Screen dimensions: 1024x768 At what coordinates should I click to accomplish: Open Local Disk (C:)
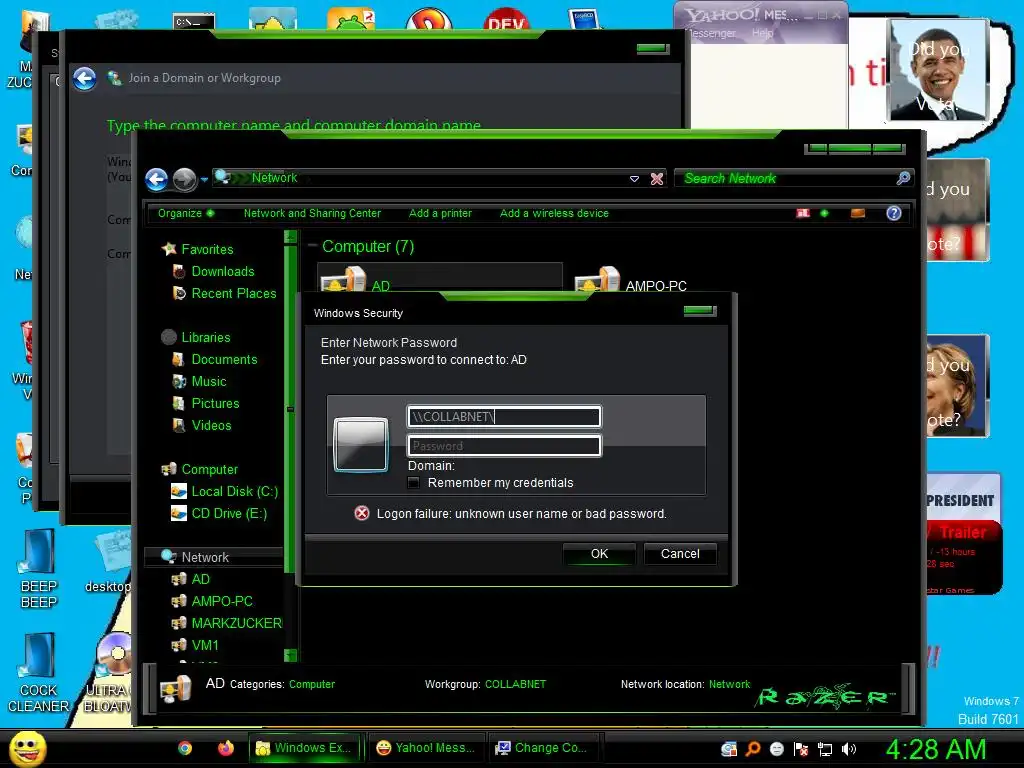point(234,492)
